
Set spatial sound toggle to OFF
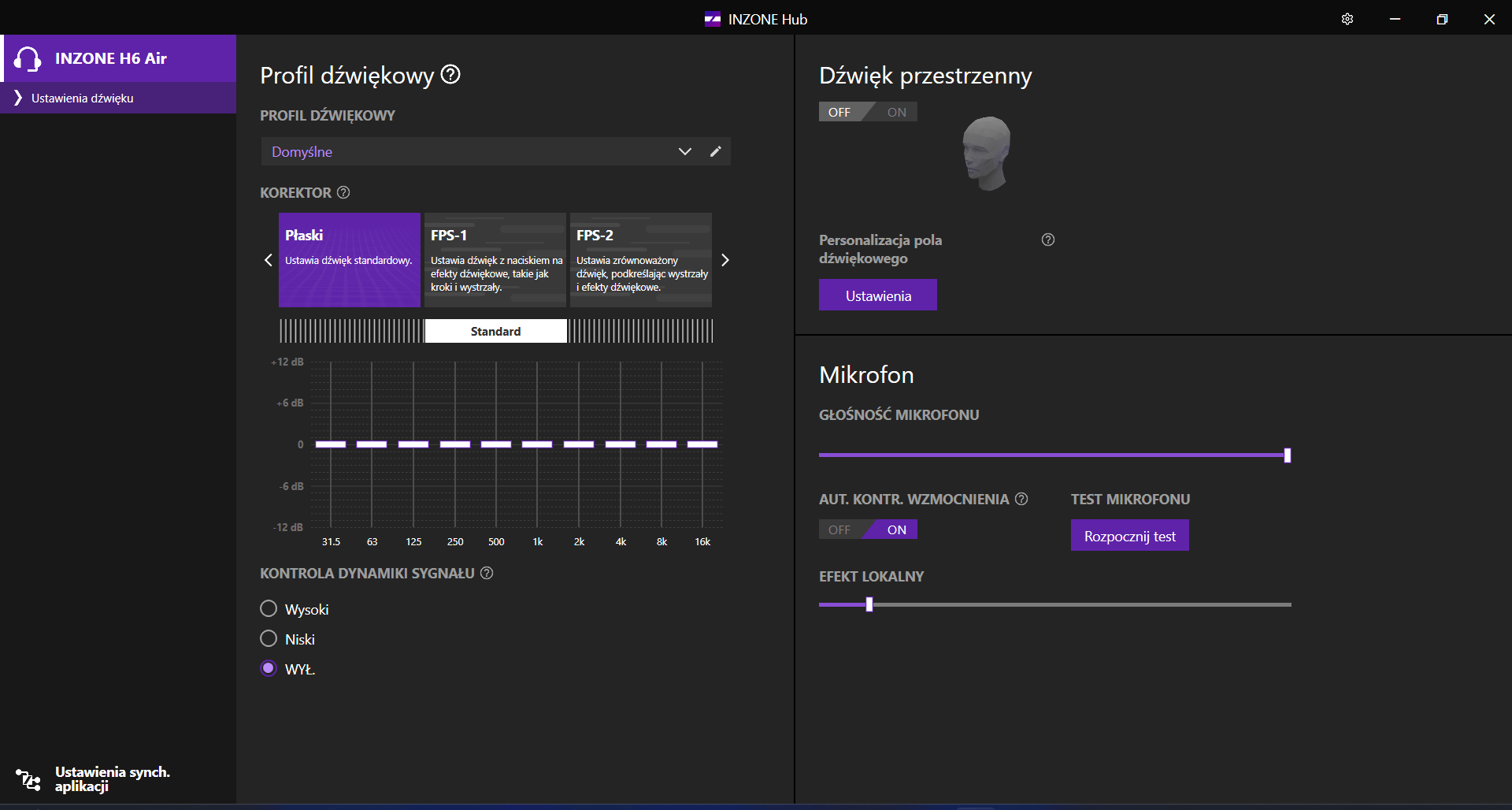coord(839,112)
